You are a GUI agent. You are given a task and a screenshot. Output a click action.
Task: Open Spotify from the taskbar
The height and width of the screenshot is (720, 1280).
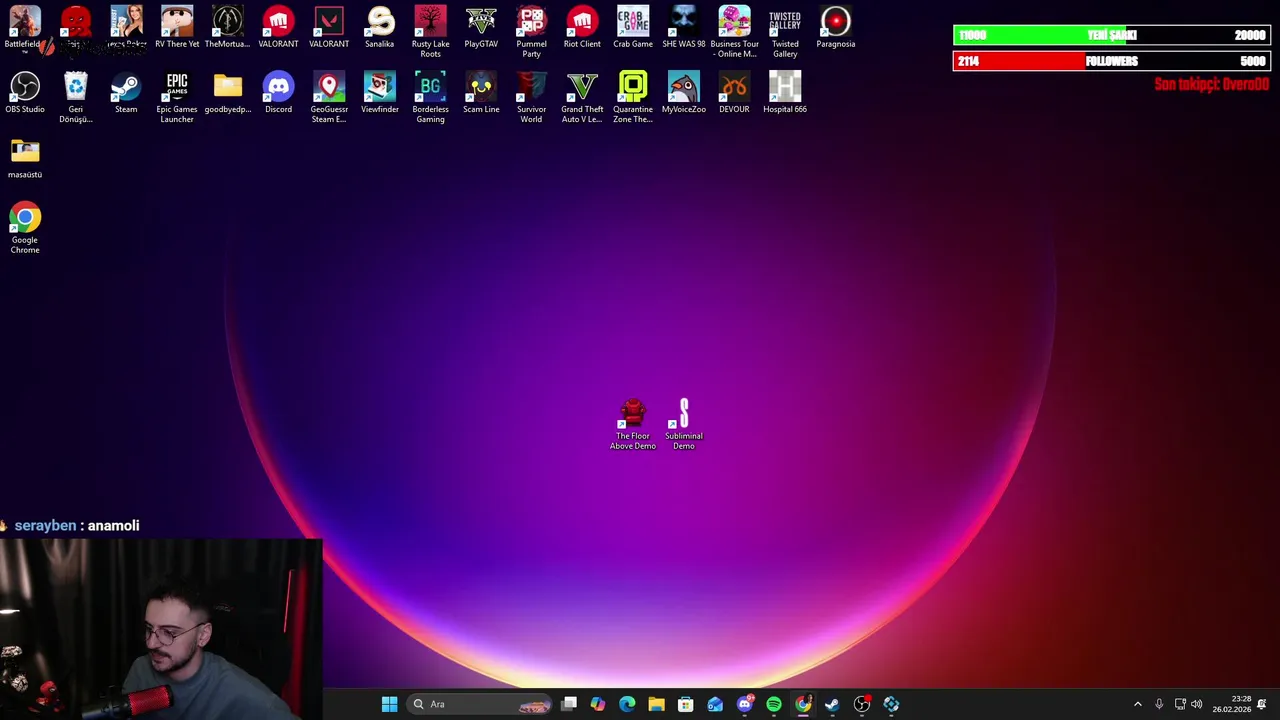tap(774, 704)
